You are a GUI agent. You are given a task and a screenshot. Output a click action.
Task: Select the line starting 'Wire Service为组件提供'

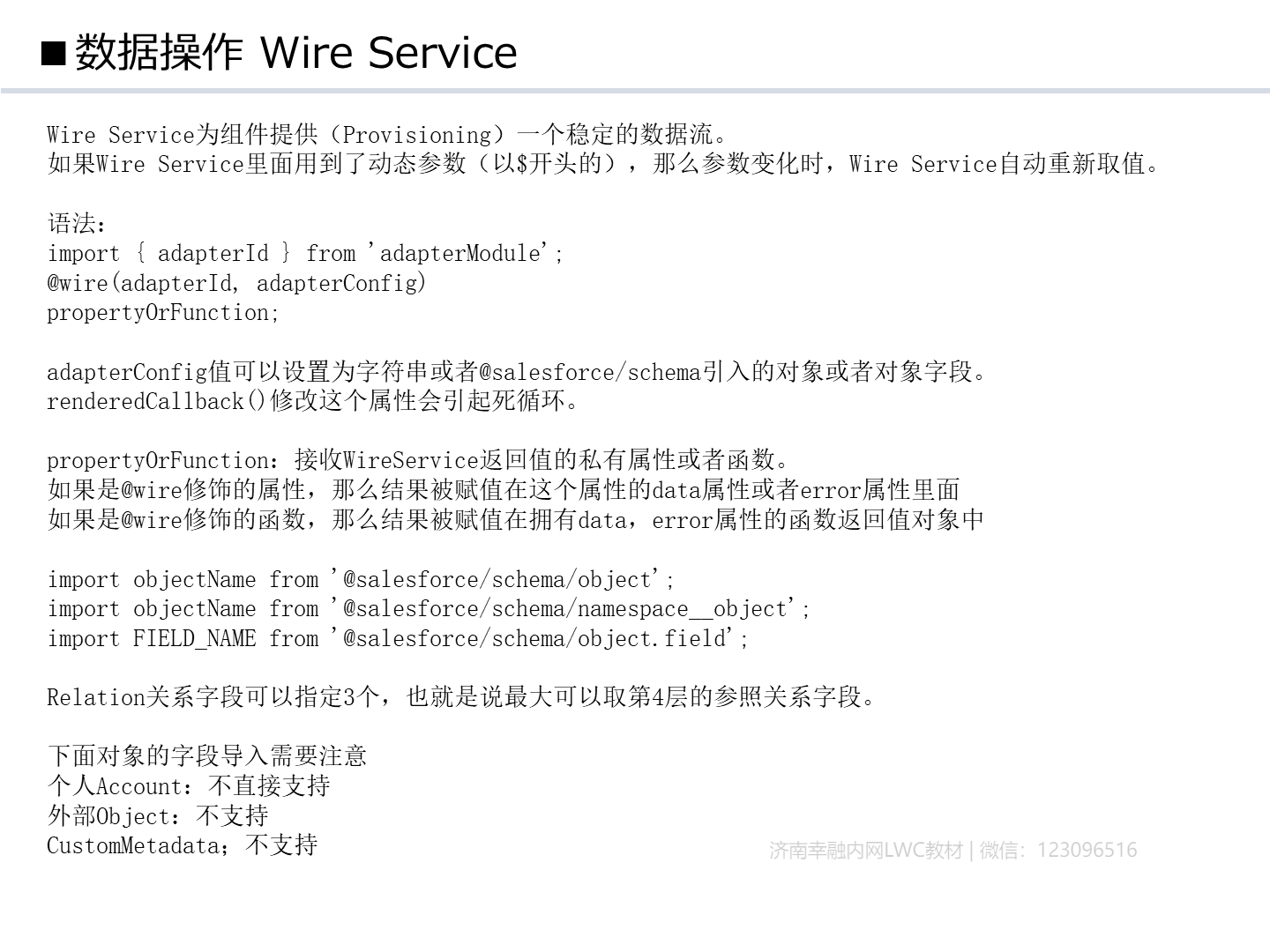point(389,135)
